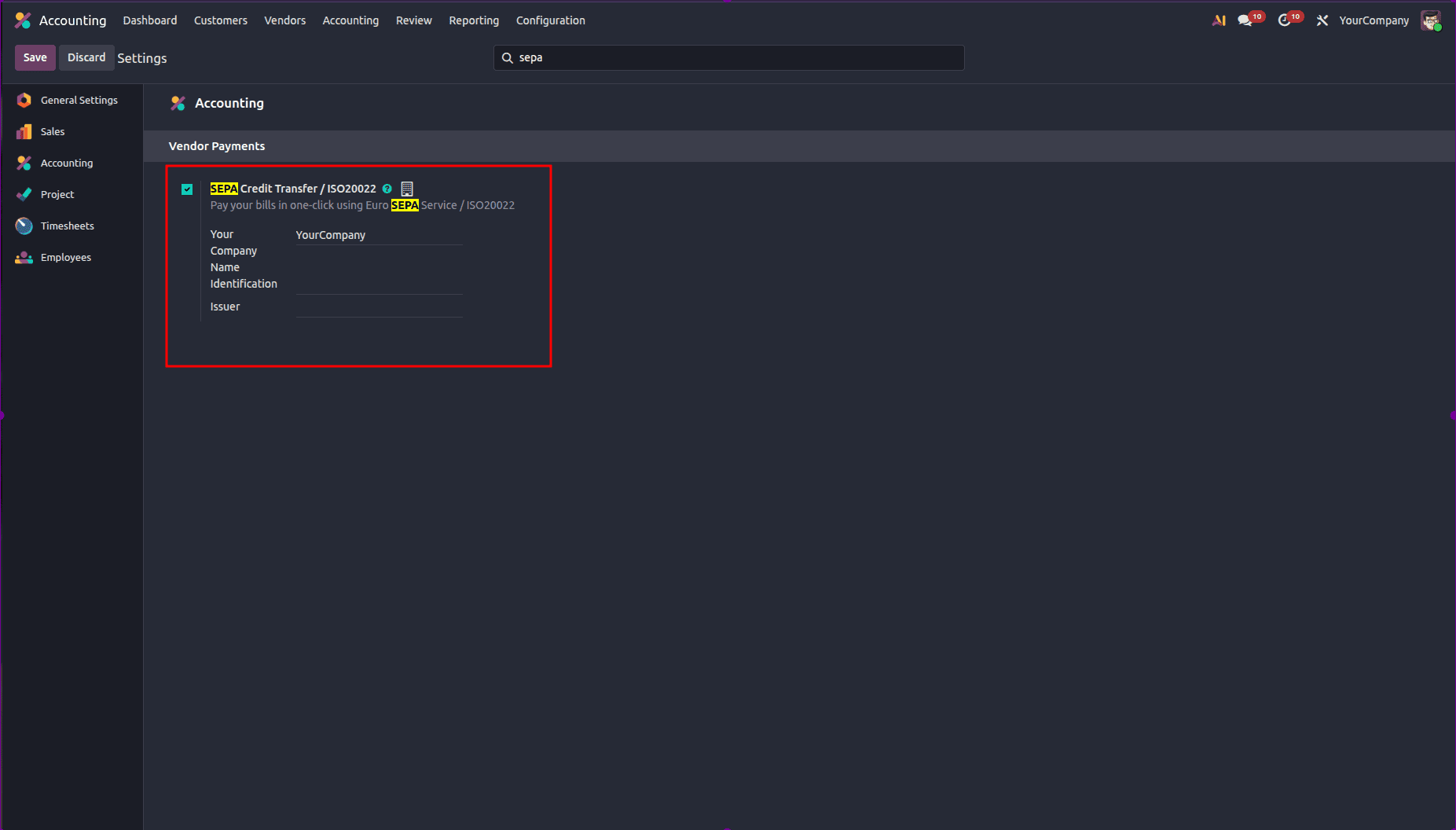Screen dimensions: 1456x830
Task: Select Timesheets in settings sidebar
Action: 72,226
